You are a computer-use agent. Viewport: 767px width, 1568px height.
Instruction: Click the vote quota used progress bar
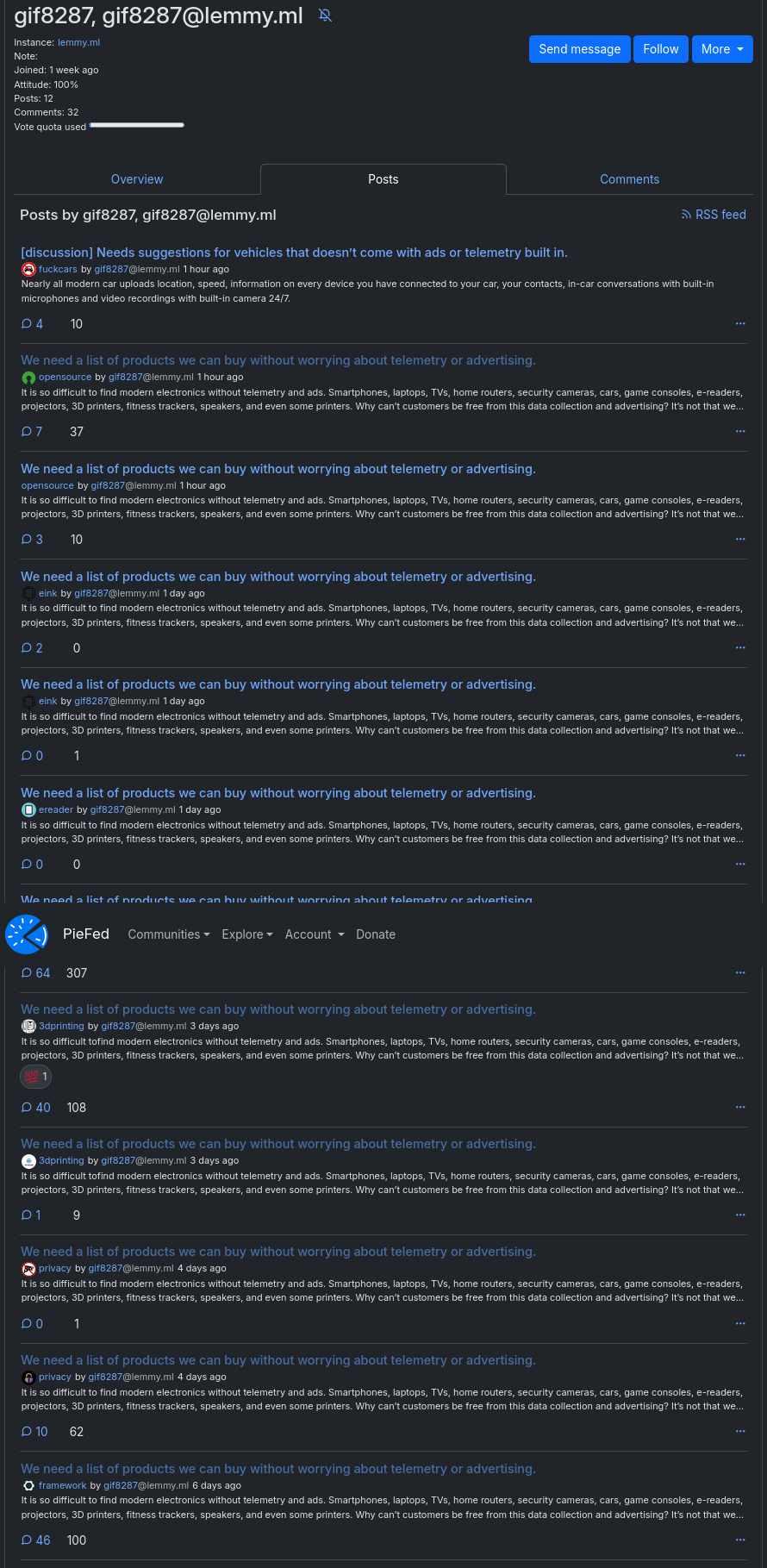click(137, 126)
